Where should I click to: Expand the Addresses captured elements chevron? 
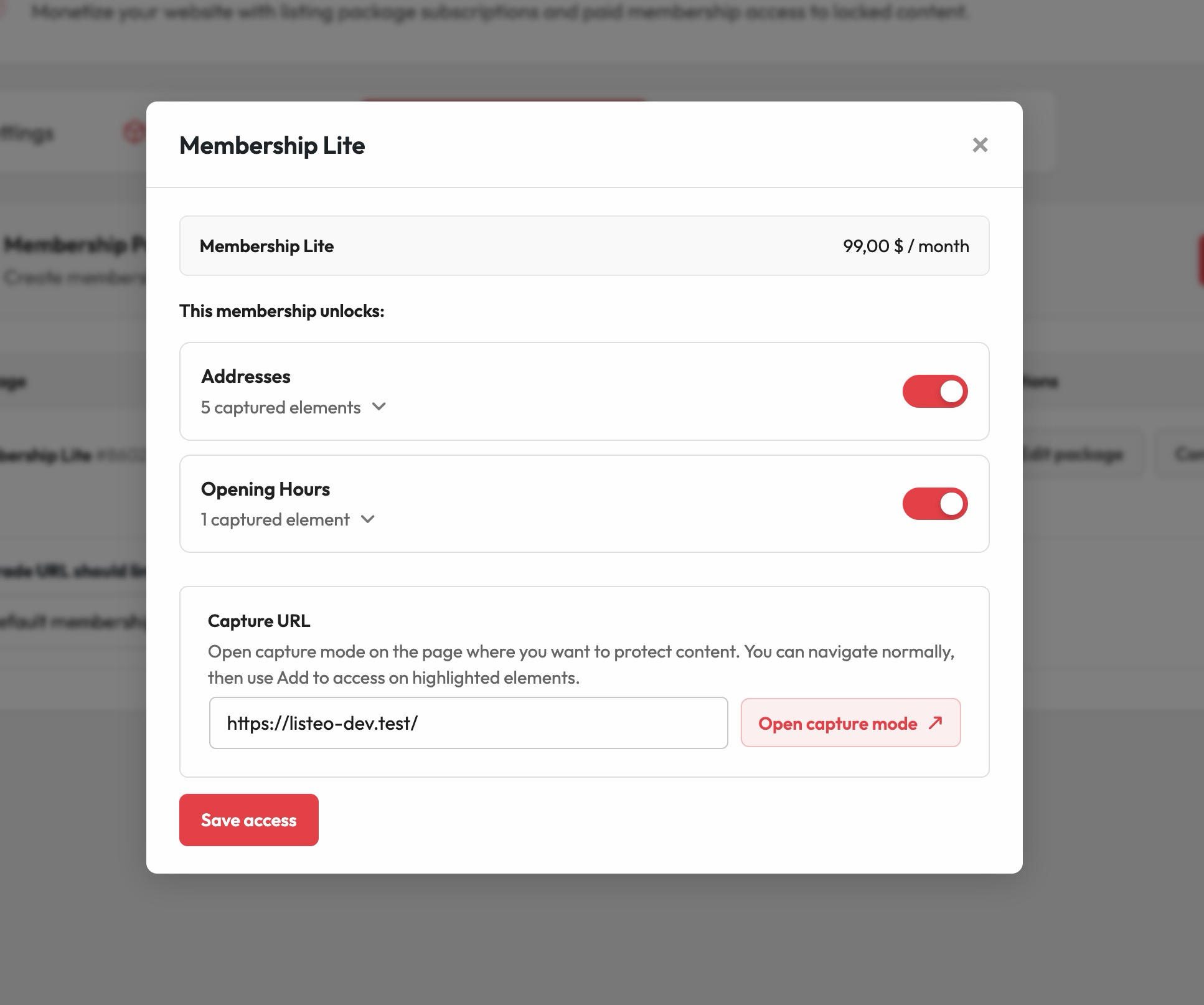click(x=379, y=407)
